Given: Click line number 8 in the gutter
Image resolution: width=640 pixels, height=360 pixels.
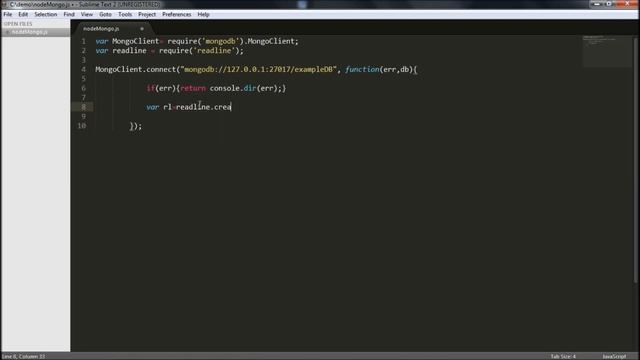Looking at the screenshot, I should [84, 107].
